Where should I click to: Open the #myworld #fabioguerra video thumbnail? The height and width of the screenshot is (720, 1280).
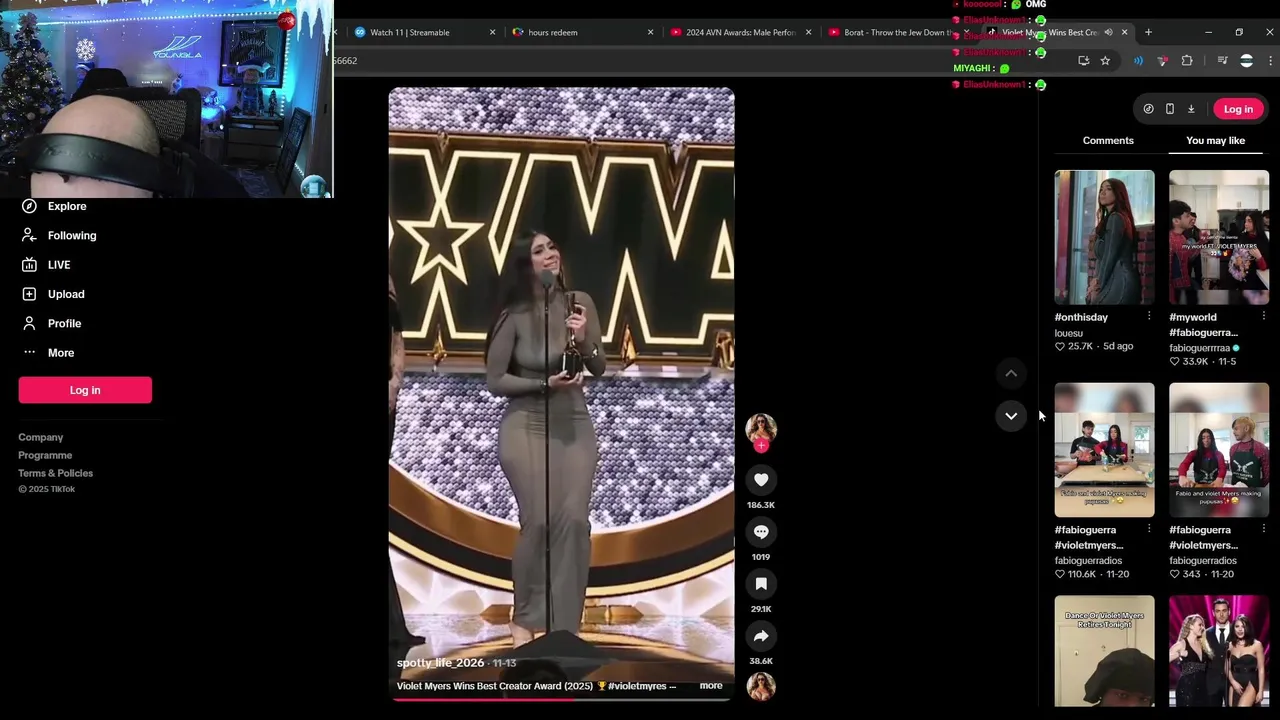1219,237
